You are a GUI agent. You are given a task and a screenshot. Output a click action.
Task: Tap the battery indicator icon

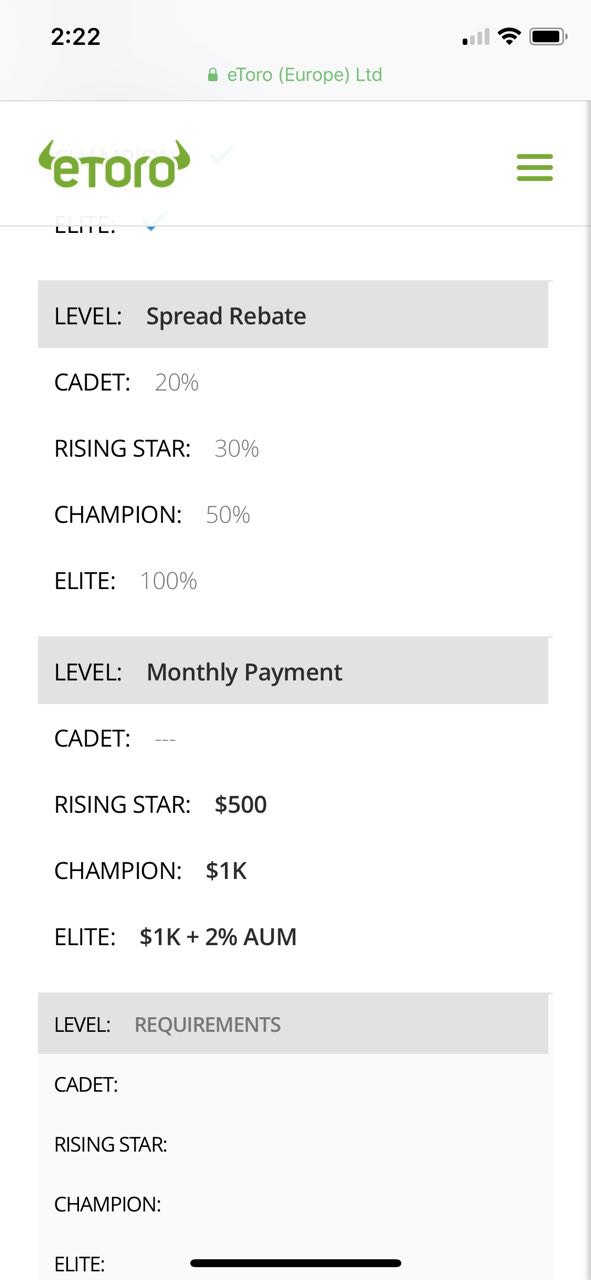point(548,37)
